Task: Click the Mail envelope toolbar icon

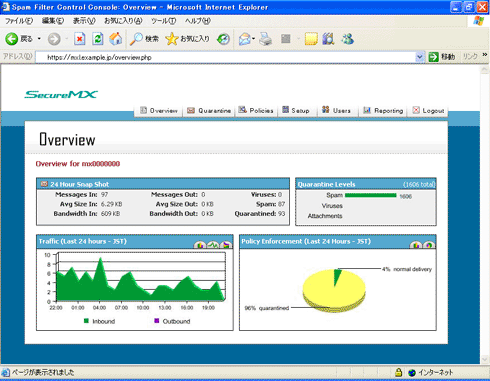Action: (x=244, y=39)
